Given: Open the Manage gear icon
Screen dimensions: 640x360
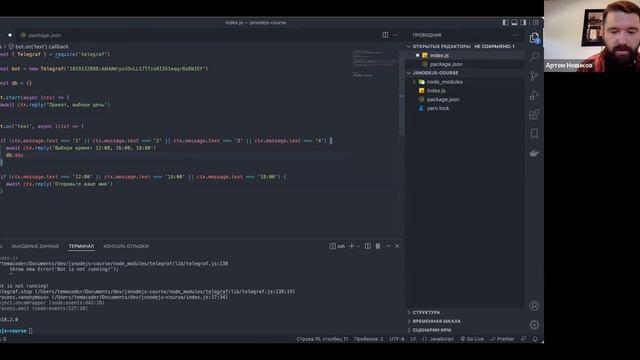Looking at the screenshot, I should pyautogui.click(x=534, y=324).
